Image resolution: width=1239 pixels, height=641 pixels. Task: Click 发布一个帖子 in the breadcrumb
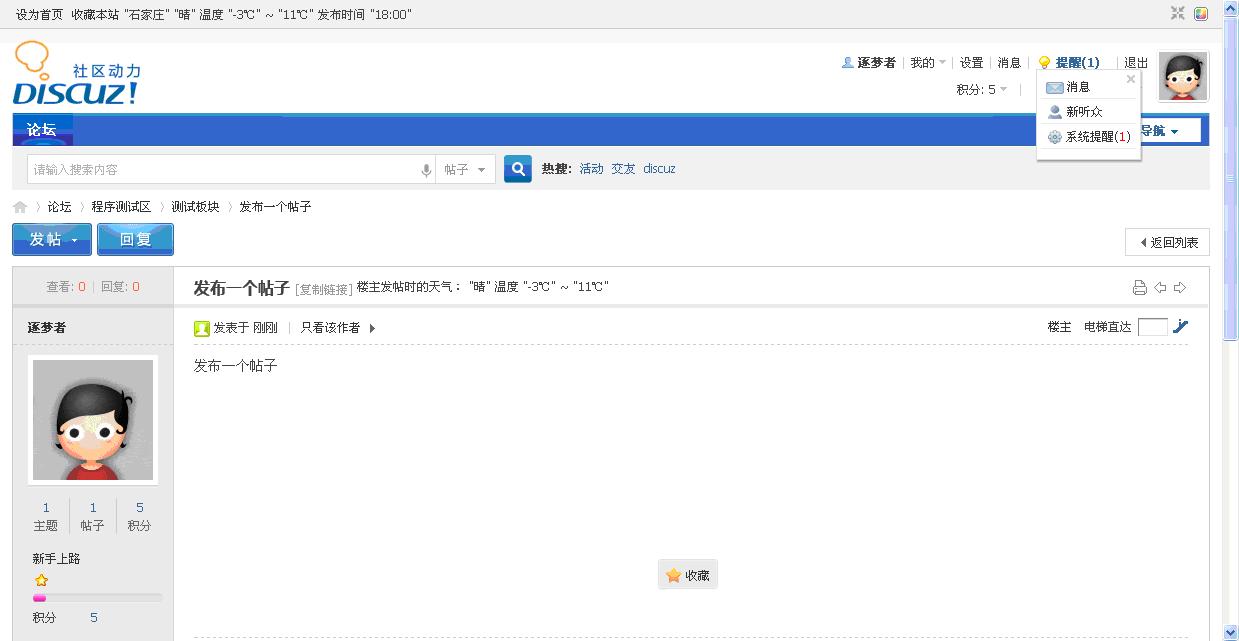pyautogui.click(x=275, y=207)
